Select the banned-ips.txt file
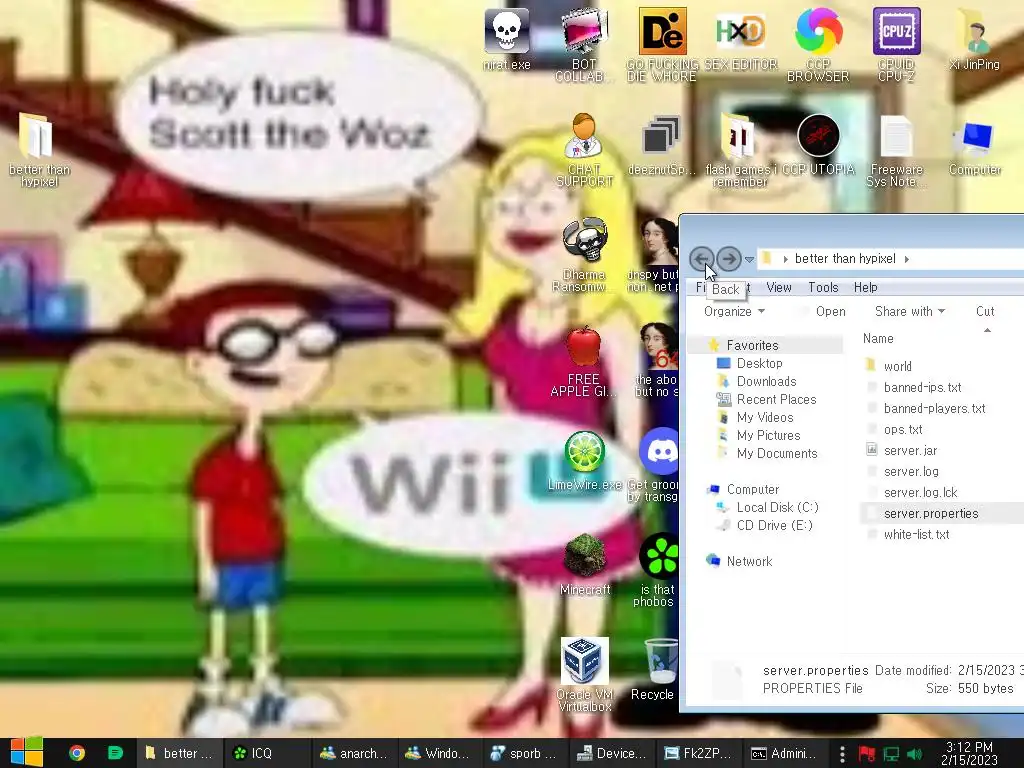1024x768 pixels. click(x=922, y=387)
